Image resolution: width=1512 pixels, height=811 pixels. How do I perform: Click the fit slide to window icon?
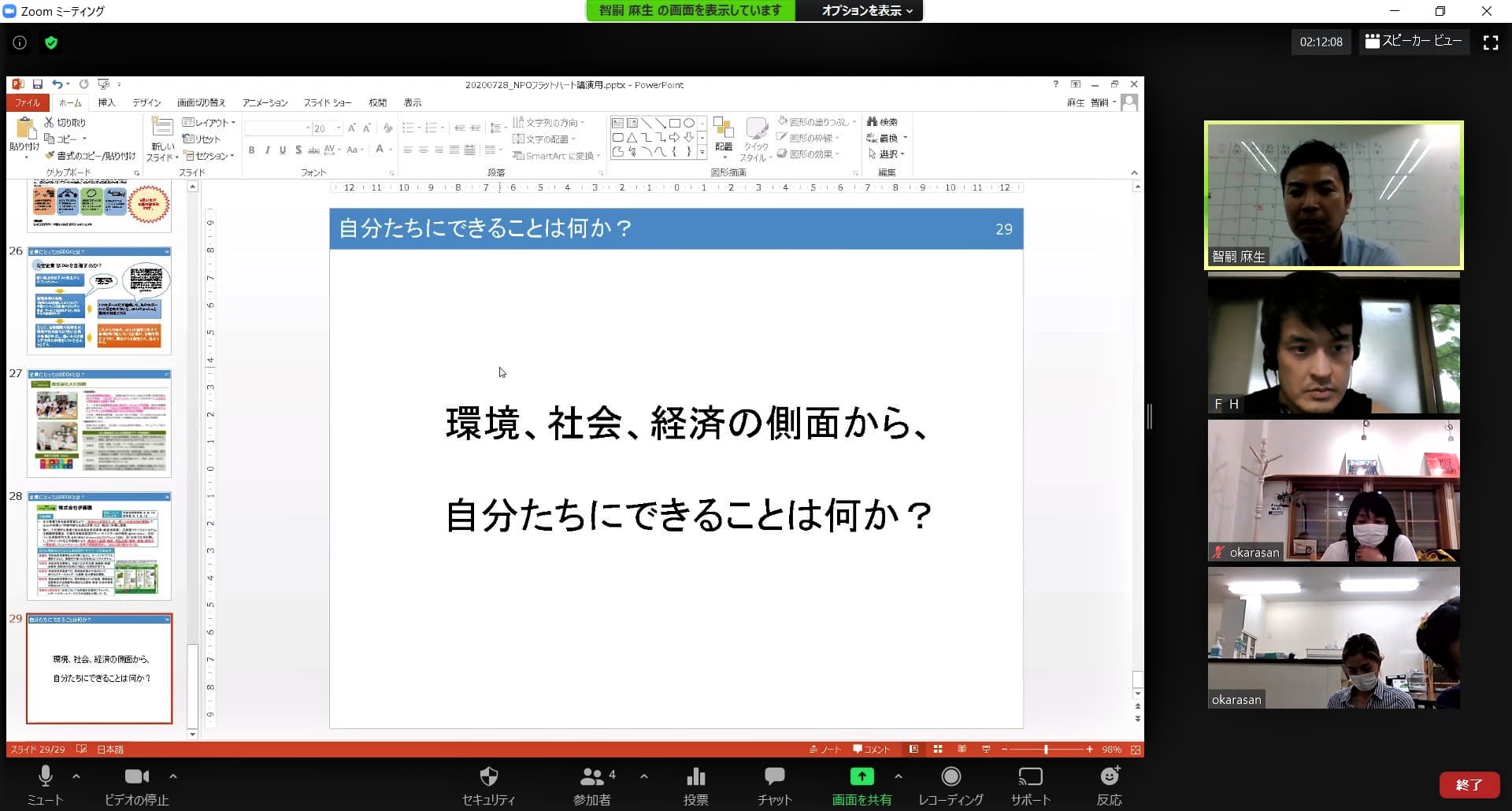(x=1136, y=750)
